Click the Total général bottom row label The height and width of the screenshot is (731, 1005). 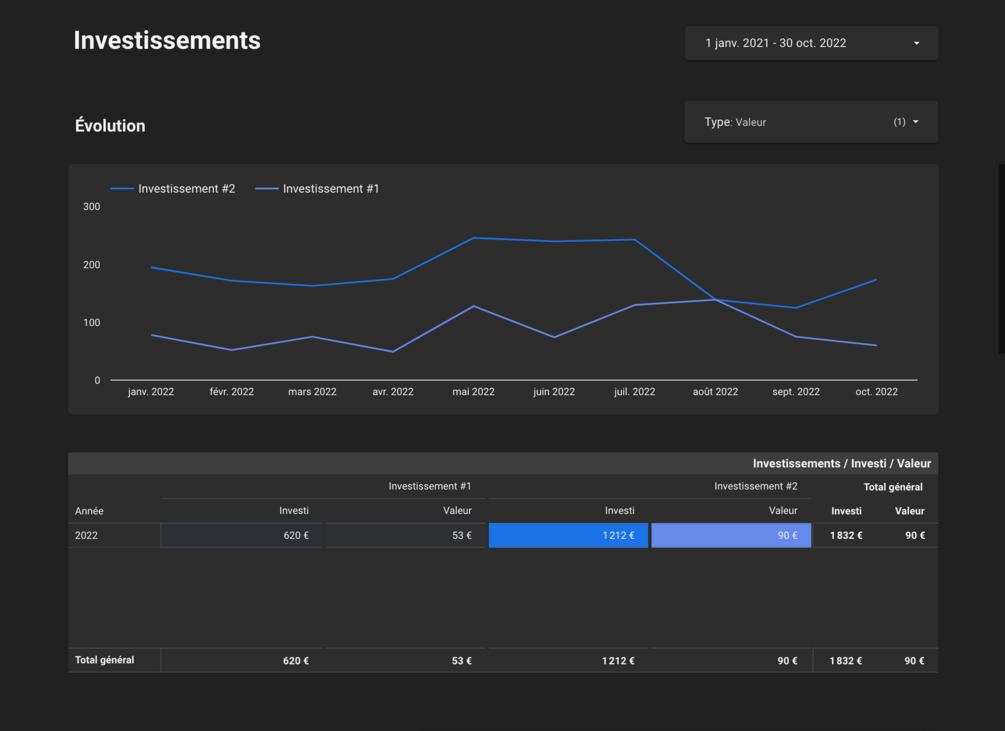point(104,660)
